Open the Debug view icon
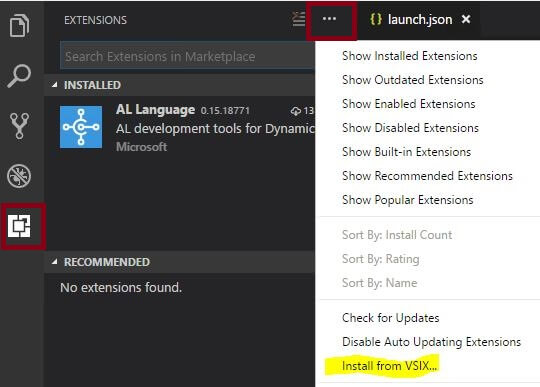The width and height of the screenshot is (540, 387). 19,176
